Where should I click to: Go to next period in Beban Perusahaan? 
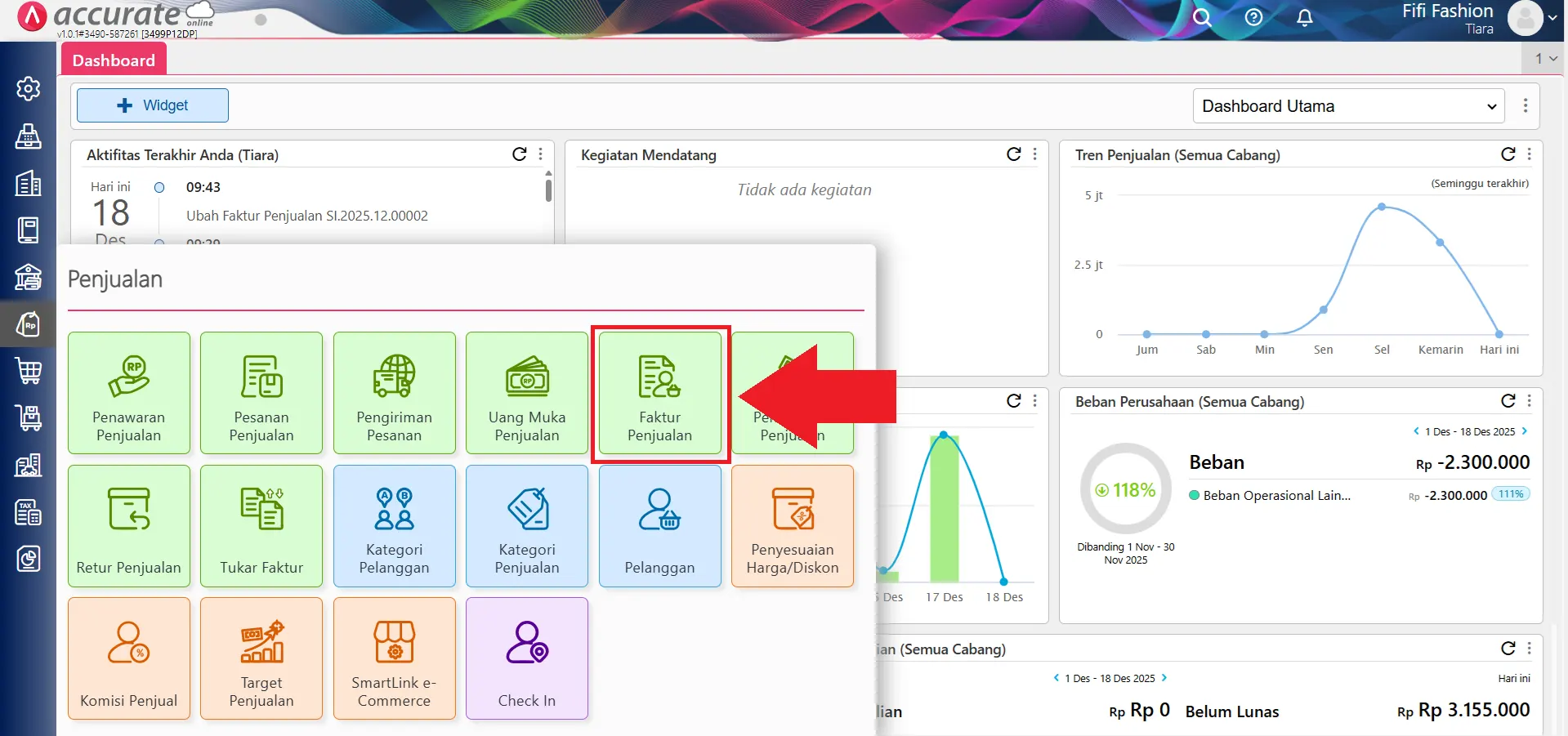1524,431
